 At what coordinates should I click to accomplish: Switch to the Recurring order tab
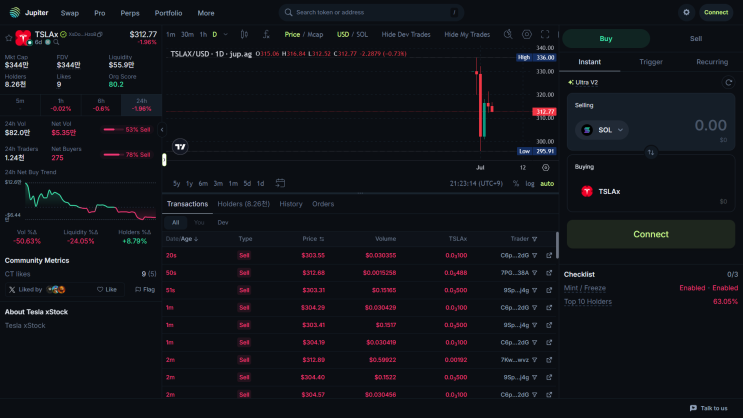tap(712, 62)
